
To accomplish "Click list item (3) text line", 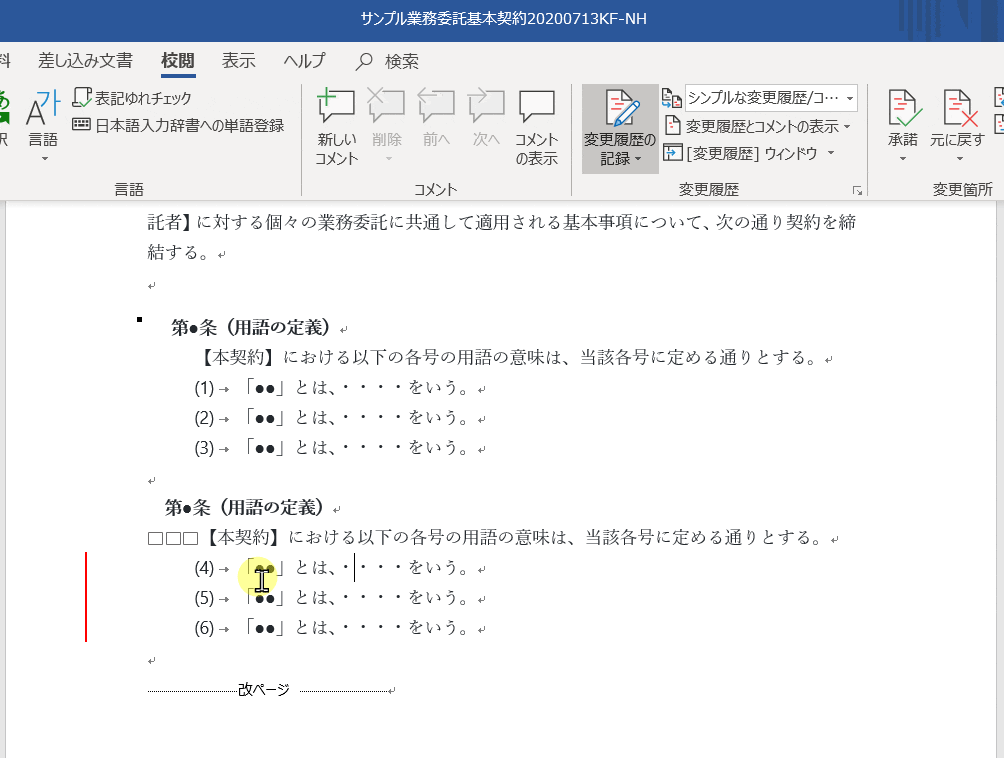I will pos(340,448).
